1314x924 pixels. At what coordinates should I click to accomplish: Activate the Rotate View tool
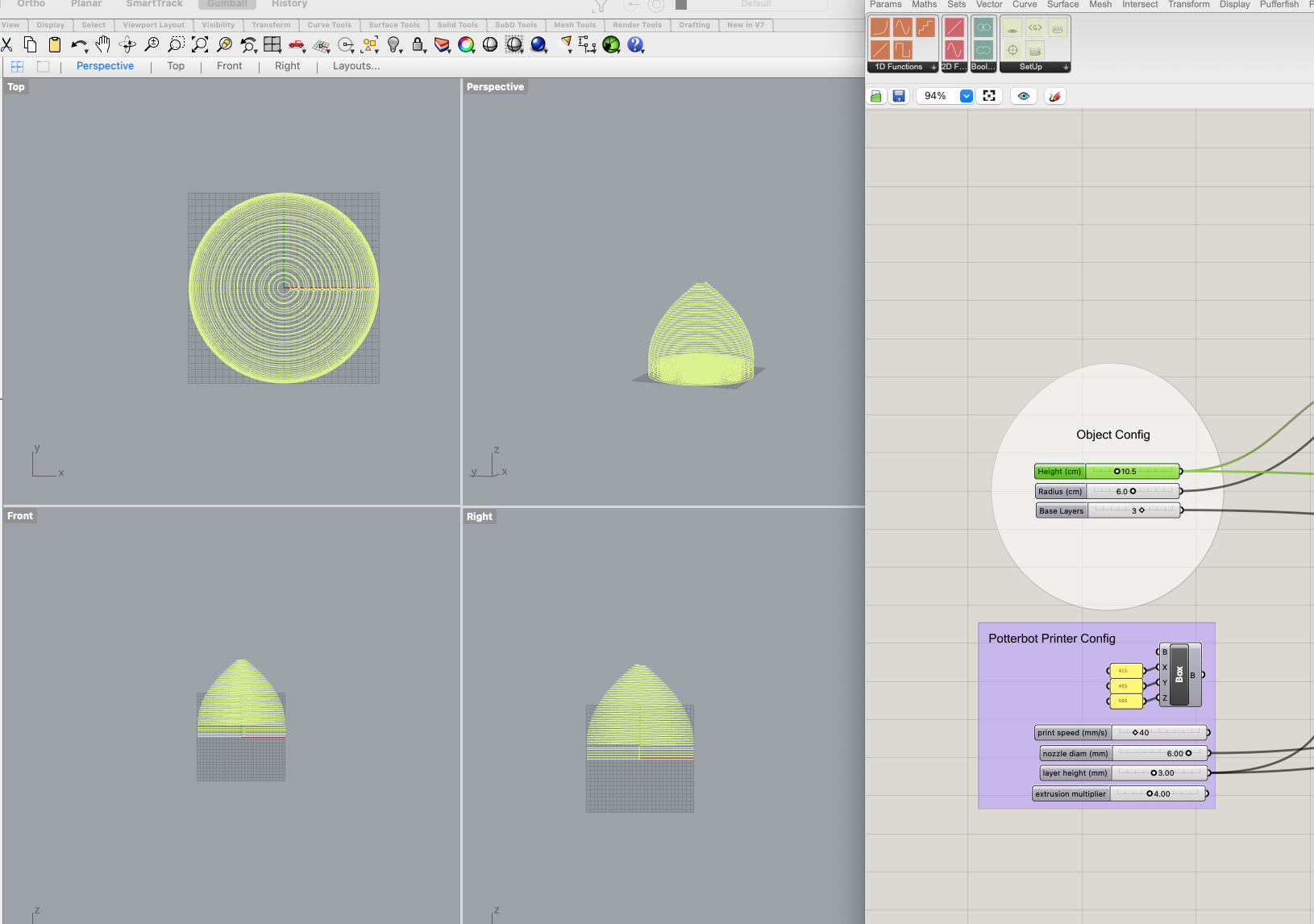click(x=127, y=45)
